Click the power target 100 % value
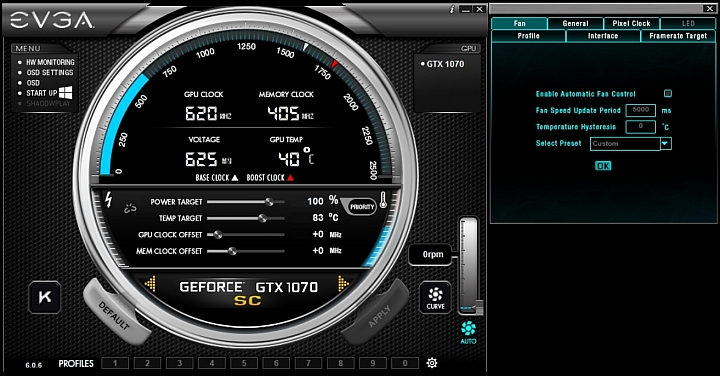Viewport: 720px width, 376px height. (322, 201)
